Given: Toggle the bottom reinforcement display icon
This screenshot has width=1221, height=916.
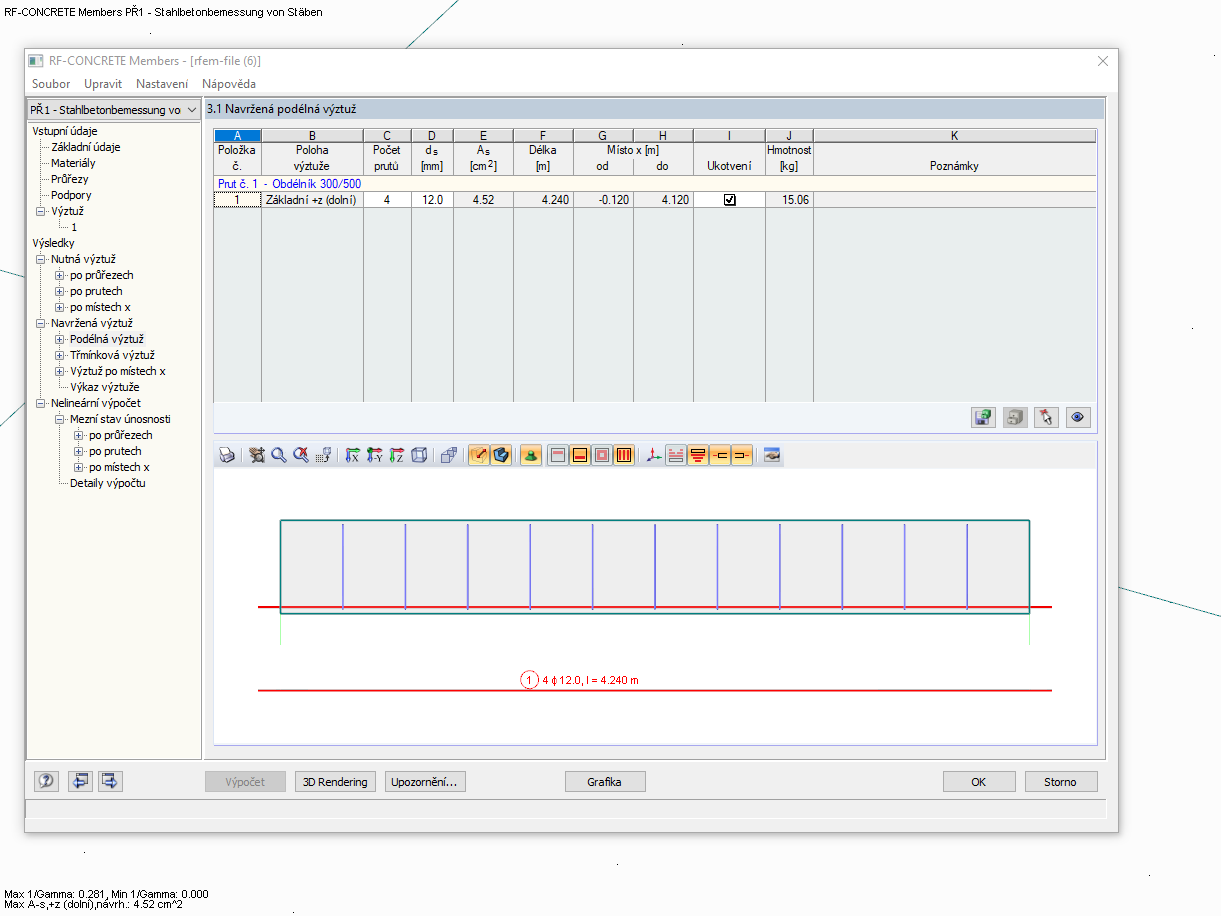Looking at the screenshot, I should click(x=580, y=455).
